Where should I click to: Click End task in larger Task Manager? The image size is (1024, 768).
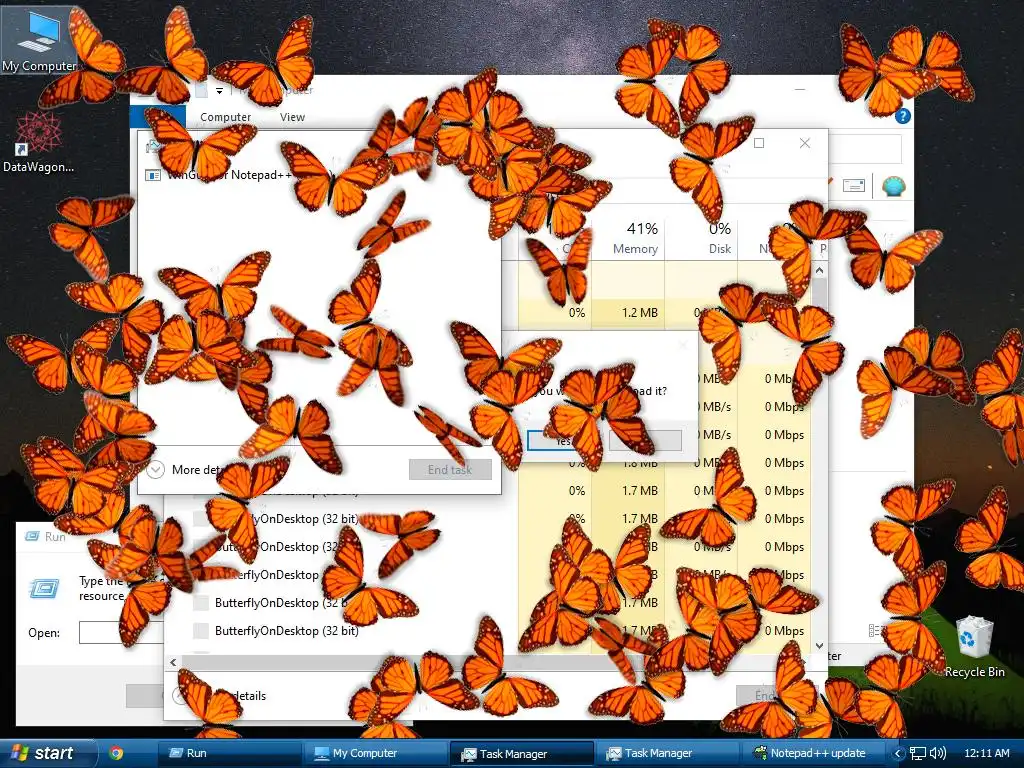[775, 696]
